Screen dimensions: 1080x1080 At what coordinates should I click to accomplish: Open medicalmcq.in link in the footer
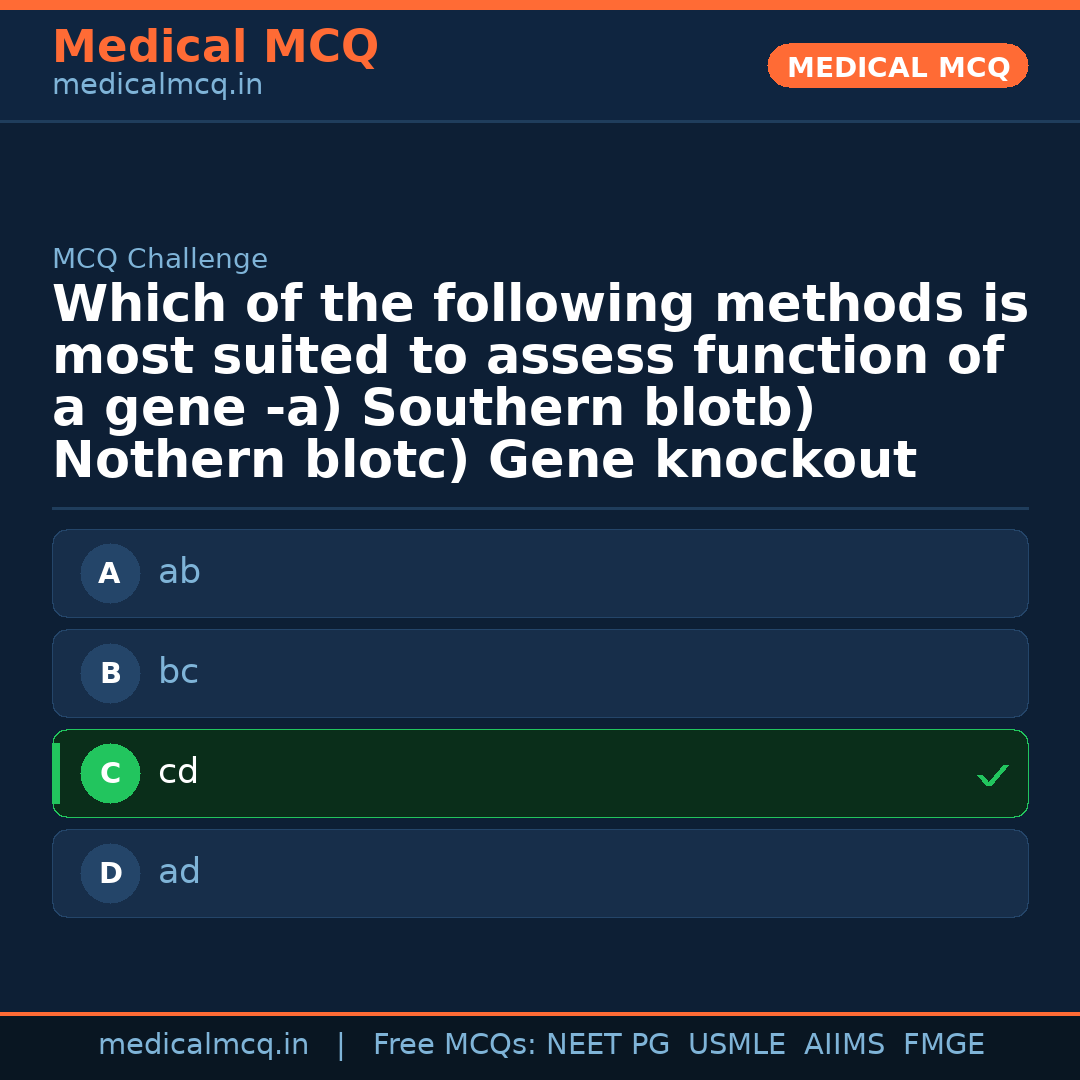[x=204, y=1043]
